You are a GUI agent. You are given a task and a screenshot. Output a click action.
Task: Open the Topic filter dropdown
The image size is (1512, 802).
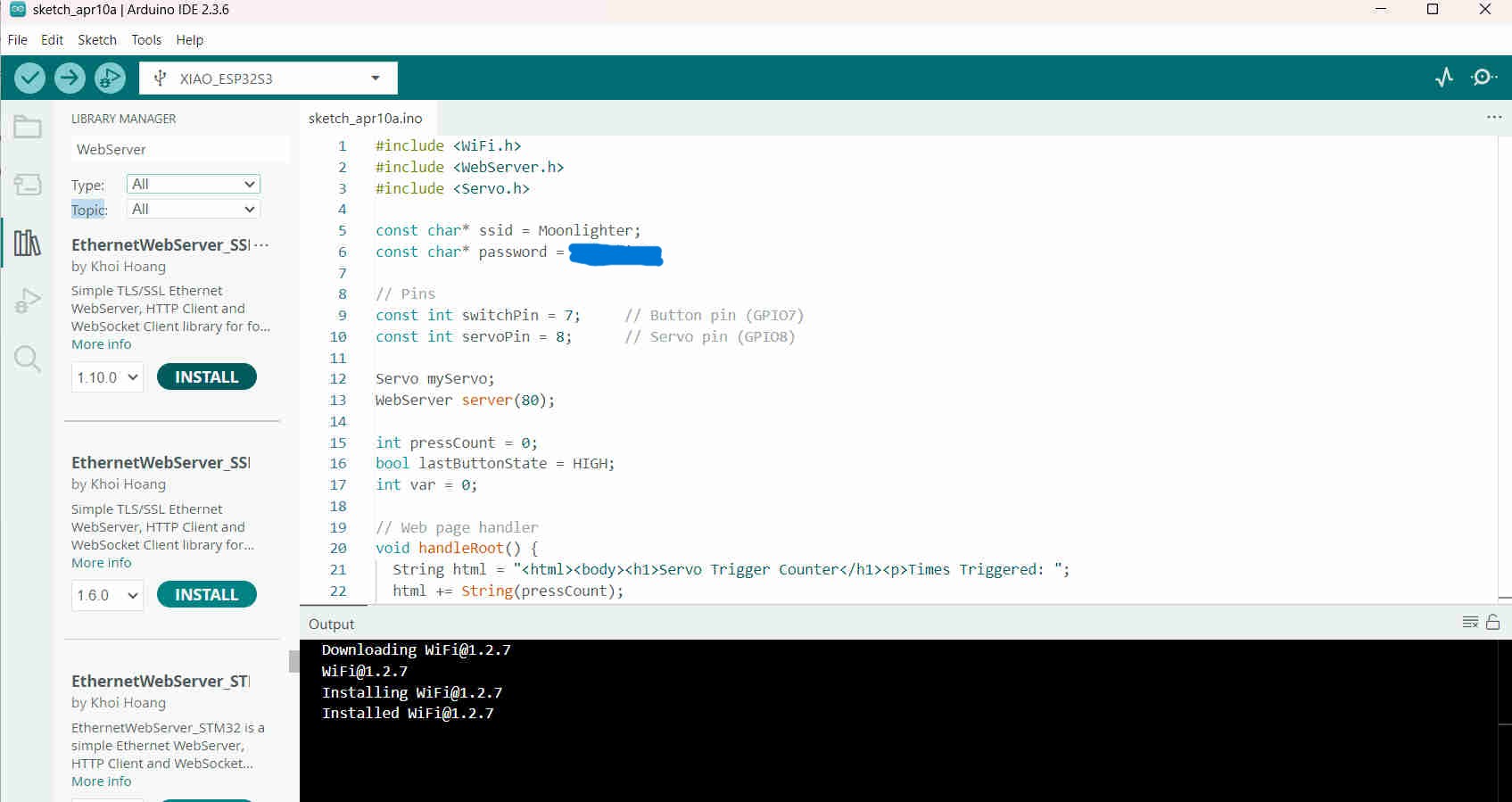[193, 209]
